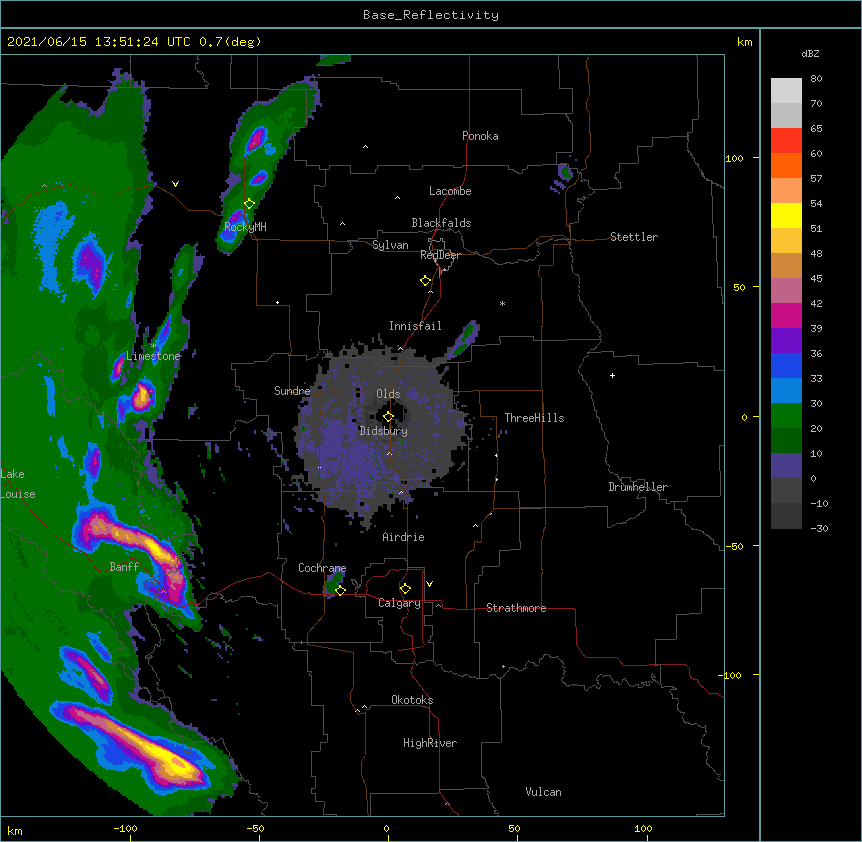862x842 pixels.
Task: Click the -30 value at legend bottom
Action: coord(819,528)
